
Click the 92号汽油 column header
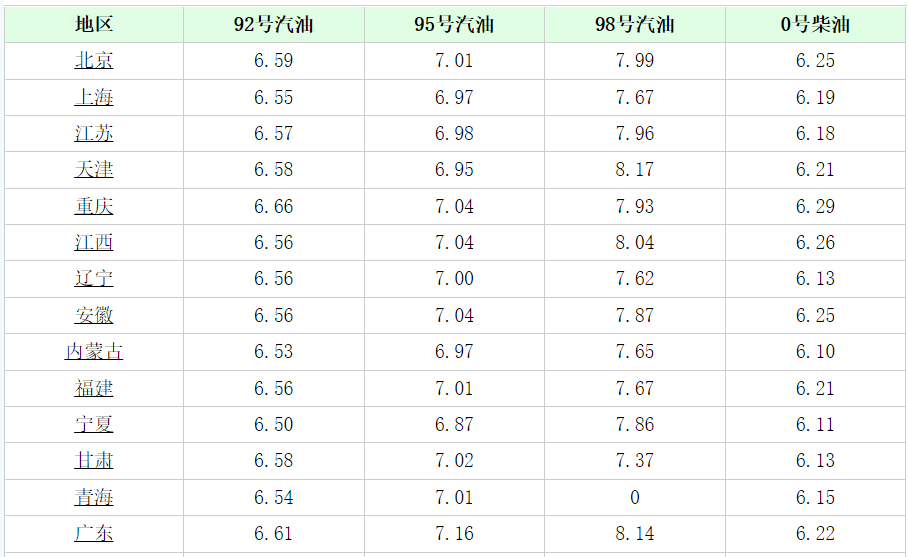click(273, 25)
